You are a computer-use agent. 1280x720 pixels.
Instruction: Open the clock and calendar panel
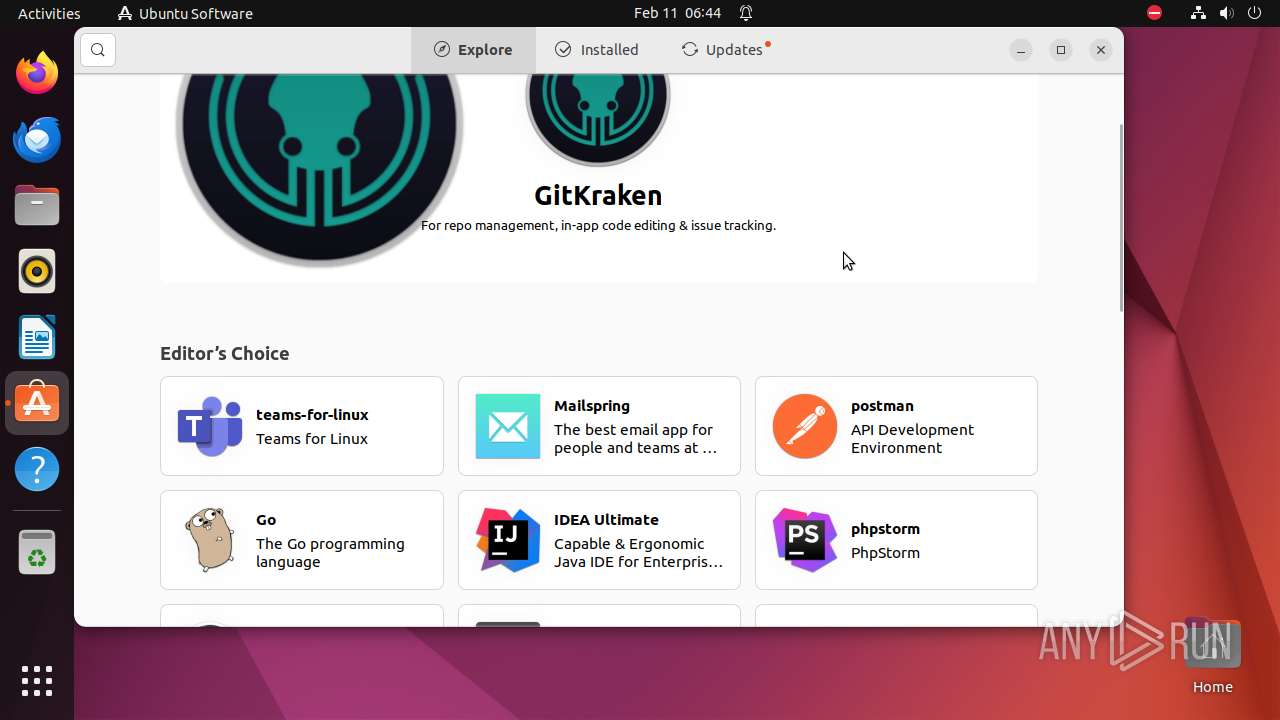(677, 13)
